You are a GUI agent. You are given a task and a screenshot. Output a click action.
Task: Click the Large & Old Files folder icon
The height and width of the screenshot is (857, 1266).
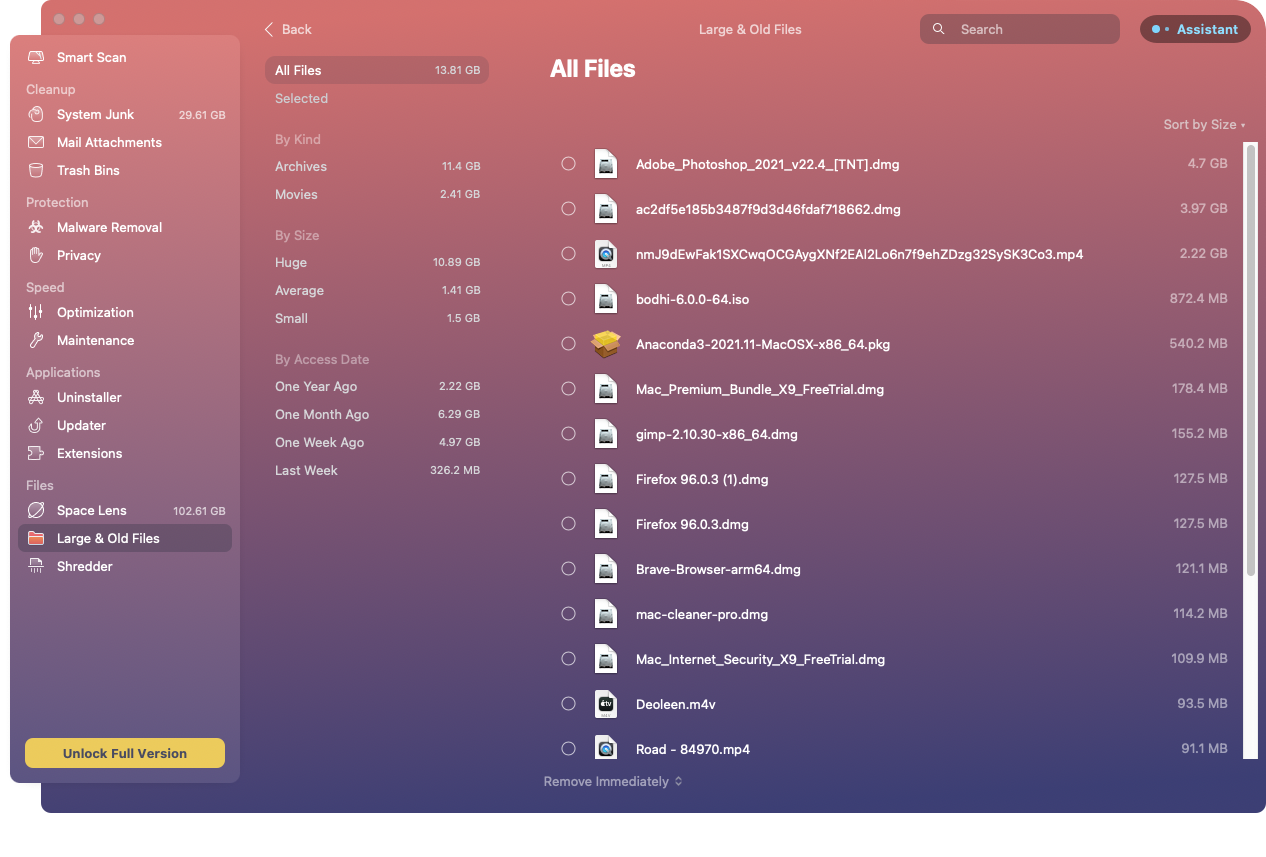coord(36,539)
